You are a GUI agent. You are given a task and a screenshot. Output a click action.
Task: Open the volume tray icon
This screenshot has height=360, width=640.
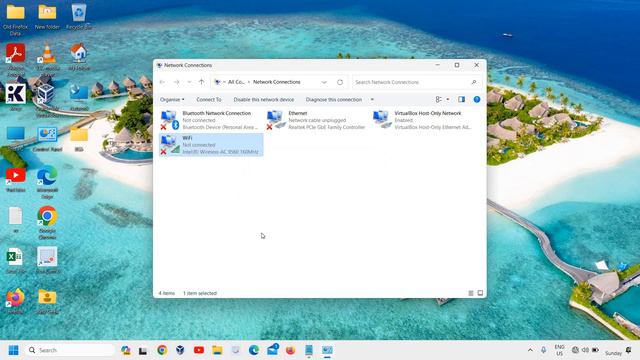(585, 350)
